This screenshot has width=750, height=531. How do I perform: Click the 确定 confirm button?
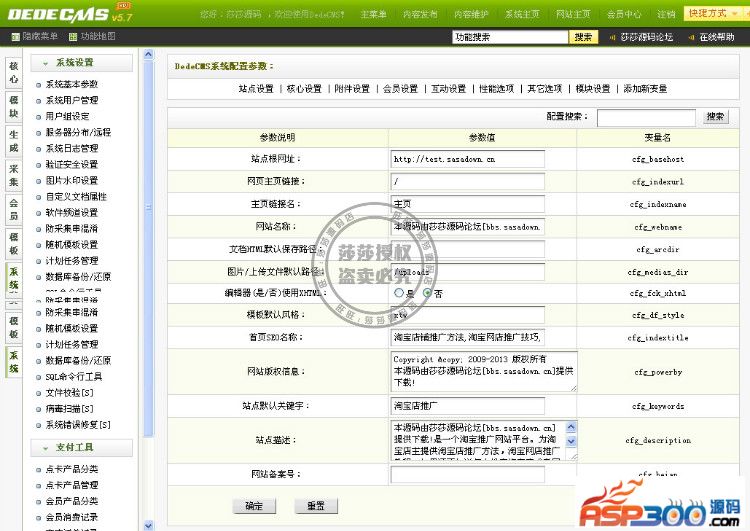[254, 506]
